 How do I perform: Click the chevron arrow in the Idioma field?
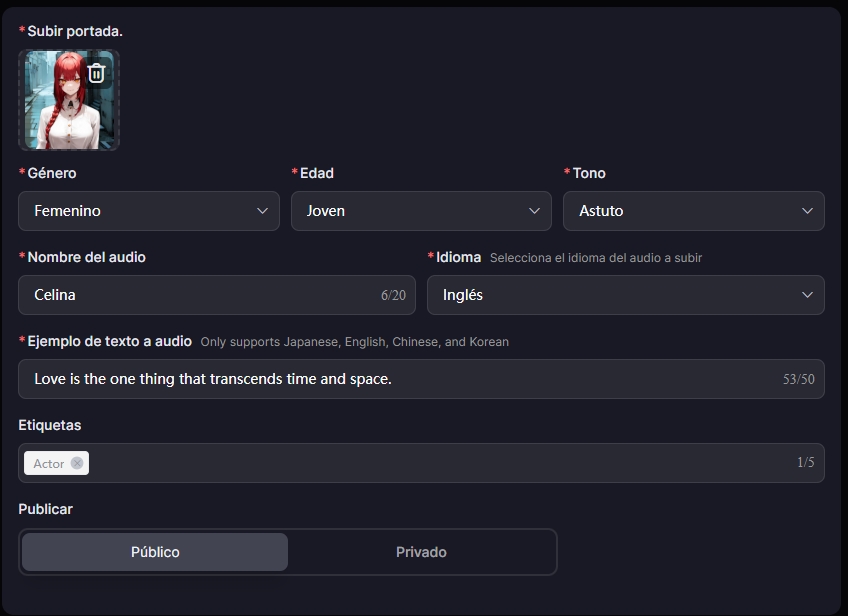tap(807, 295)
